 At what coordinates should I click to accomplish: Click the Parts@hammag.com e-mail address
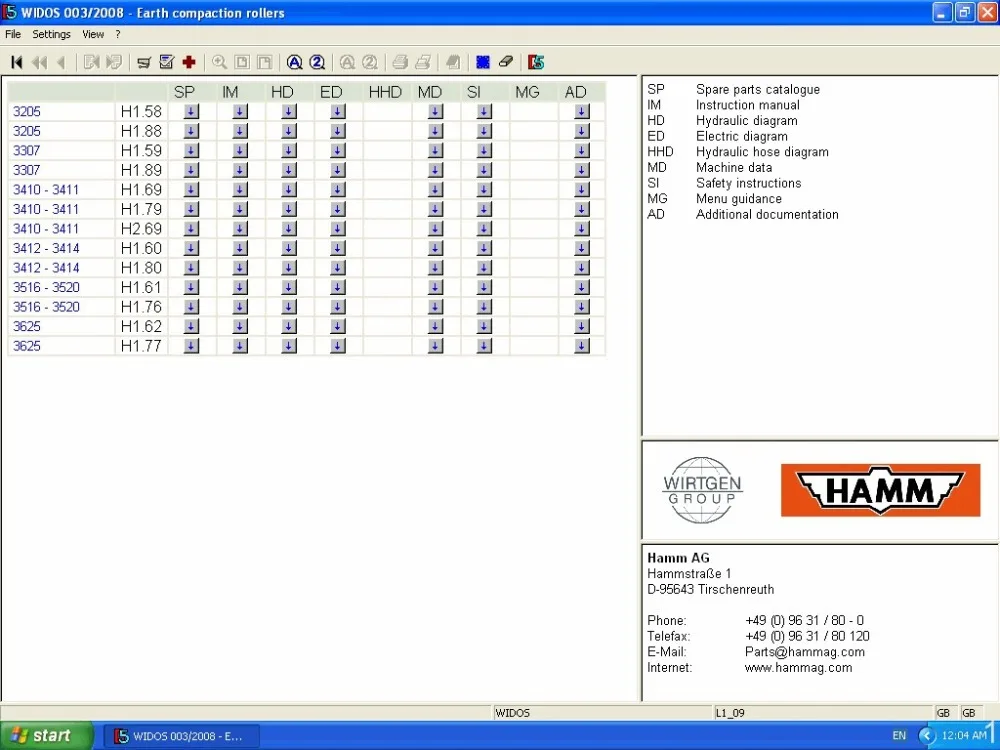(805, 652)
